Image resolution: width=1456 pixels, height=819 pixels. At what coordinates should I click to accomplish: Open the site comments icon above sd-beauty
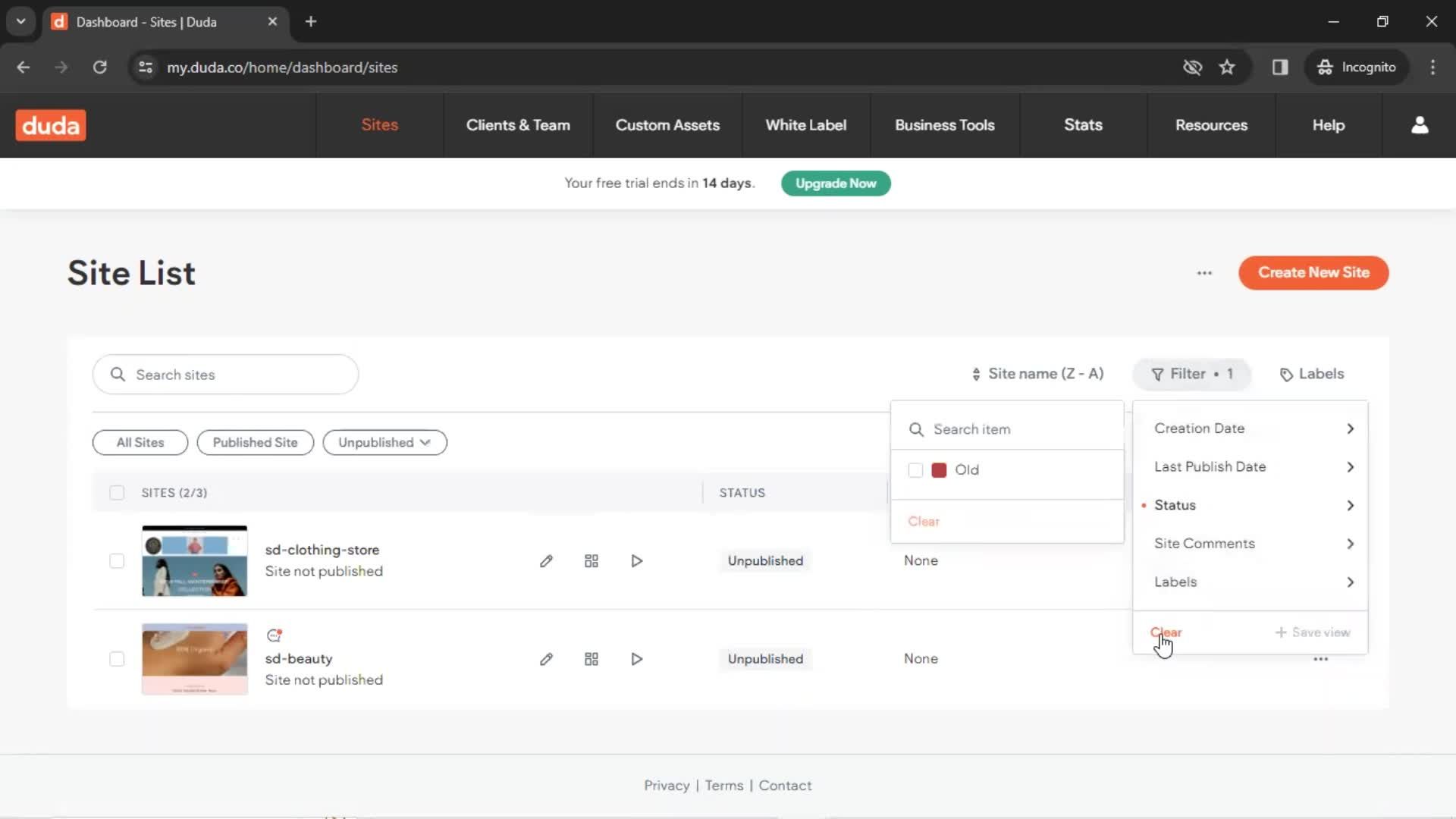(x=274, y=635)
